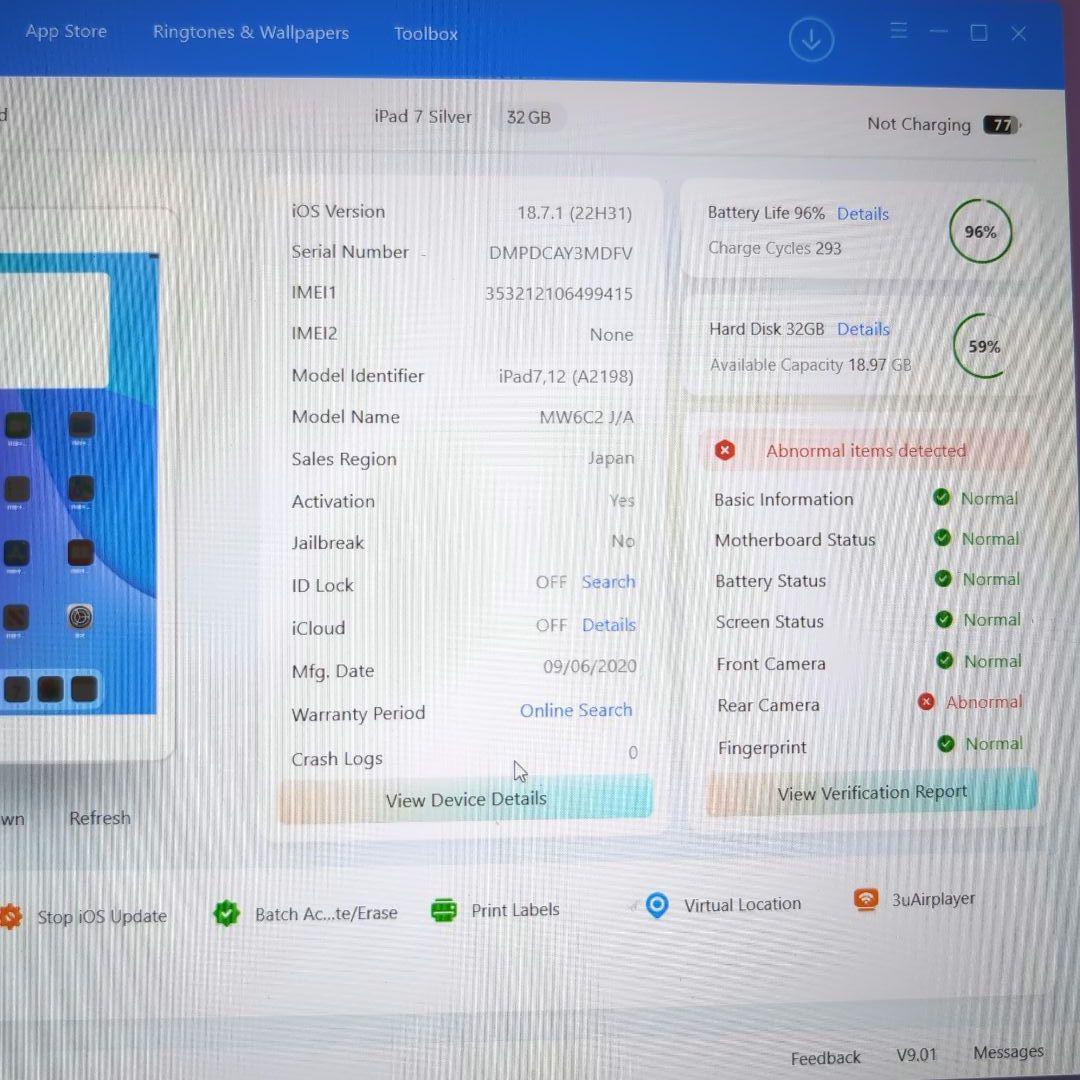This screenshot has width=1080, height=1080.
Task: Open Battery Life Details link
Action: (x=862, y=214)
